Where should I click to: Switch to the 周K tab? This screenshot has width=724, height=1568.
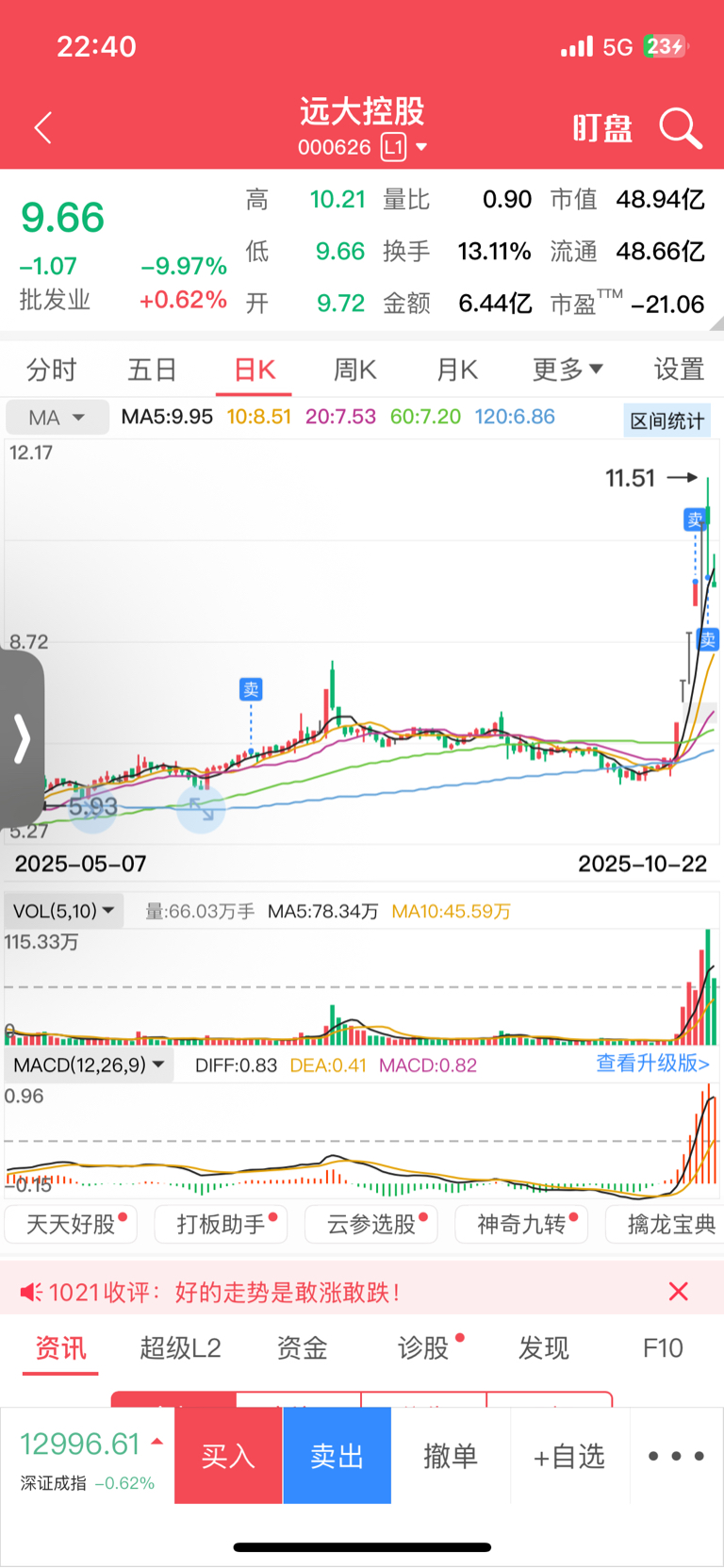(x=355, y=370)
